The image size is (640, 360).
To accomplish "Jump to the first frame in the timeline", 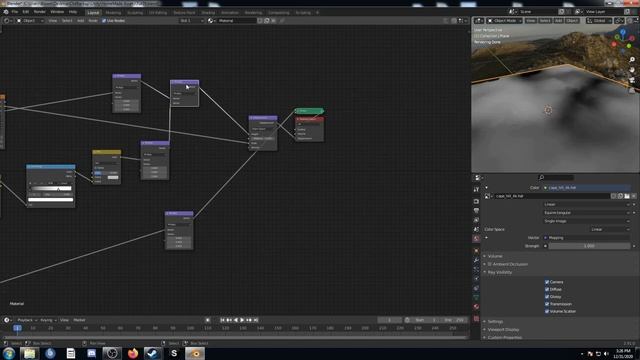I will click(222, 320).
